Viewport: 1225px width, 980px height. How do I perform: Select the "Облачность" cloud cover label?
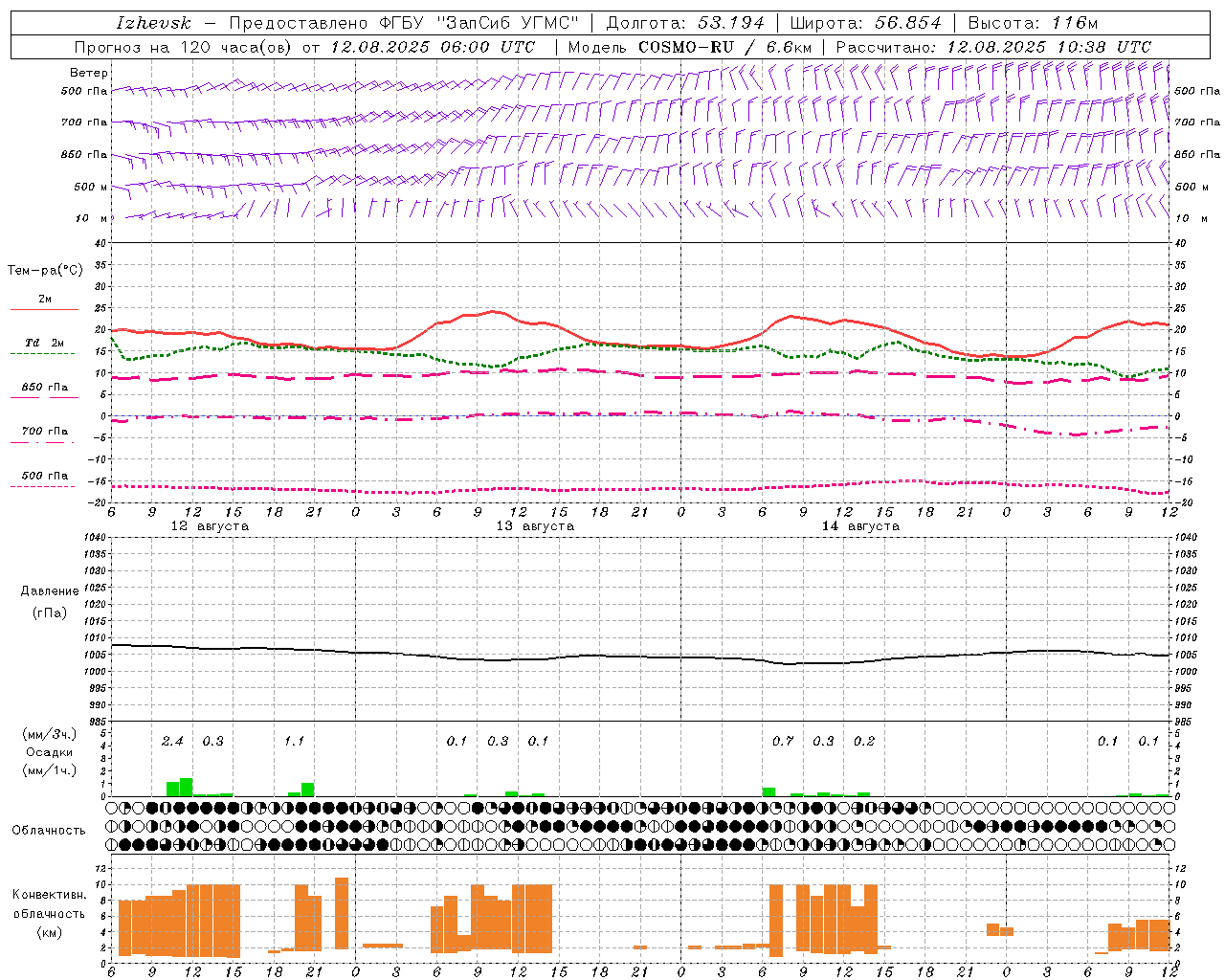pos(49,831)
